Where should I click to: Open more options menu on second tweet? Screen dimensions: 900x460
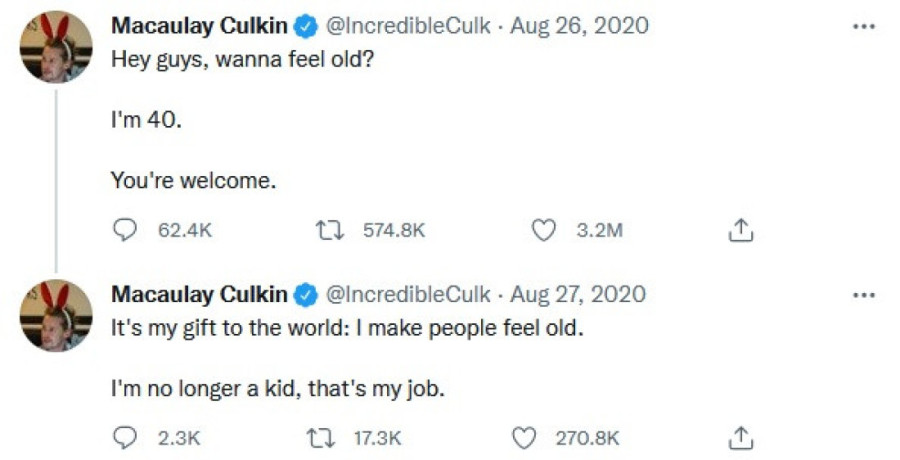click(863, 295)
